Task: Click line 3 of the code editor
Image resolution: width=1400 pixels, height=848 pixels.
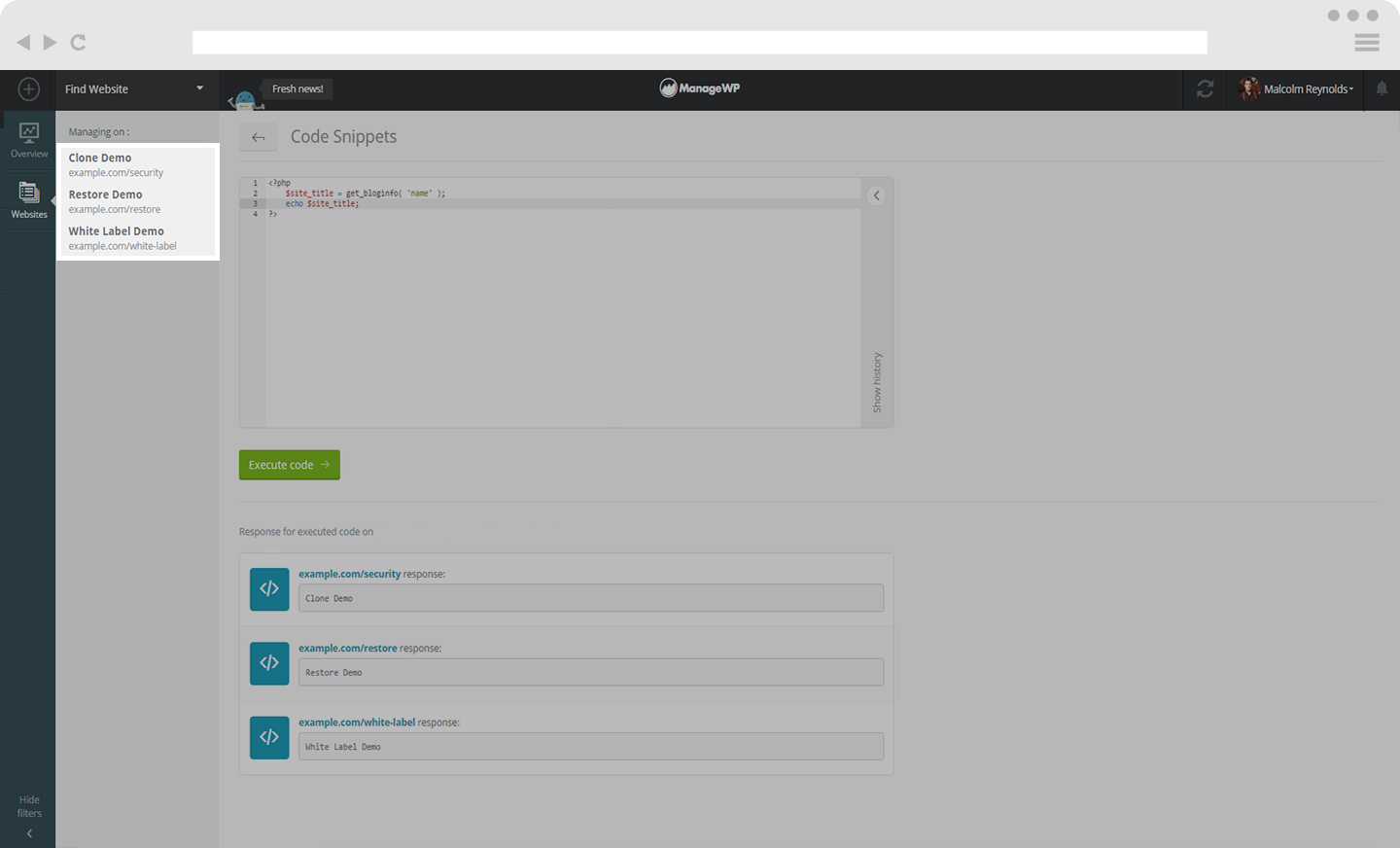Action: click(x=549, y=204)
